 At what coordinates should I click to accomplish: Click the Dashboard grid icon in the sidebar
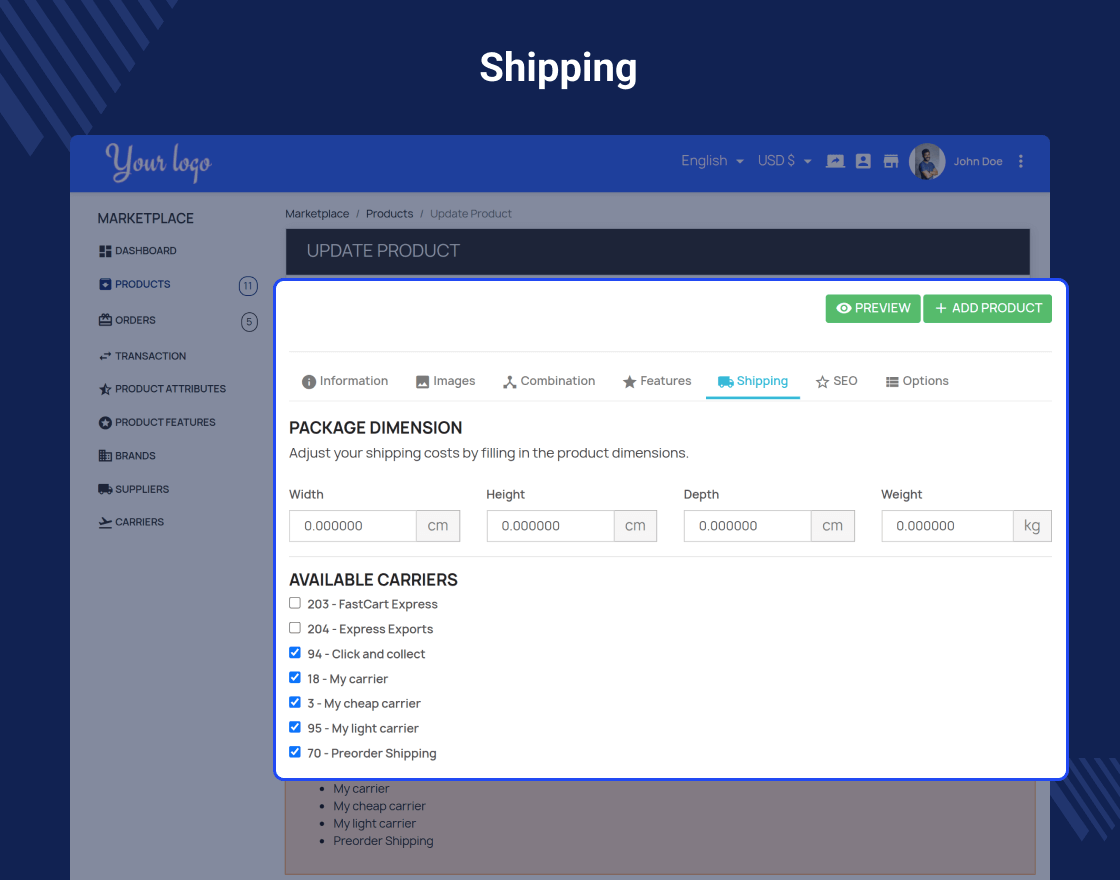tap(105, 251)
